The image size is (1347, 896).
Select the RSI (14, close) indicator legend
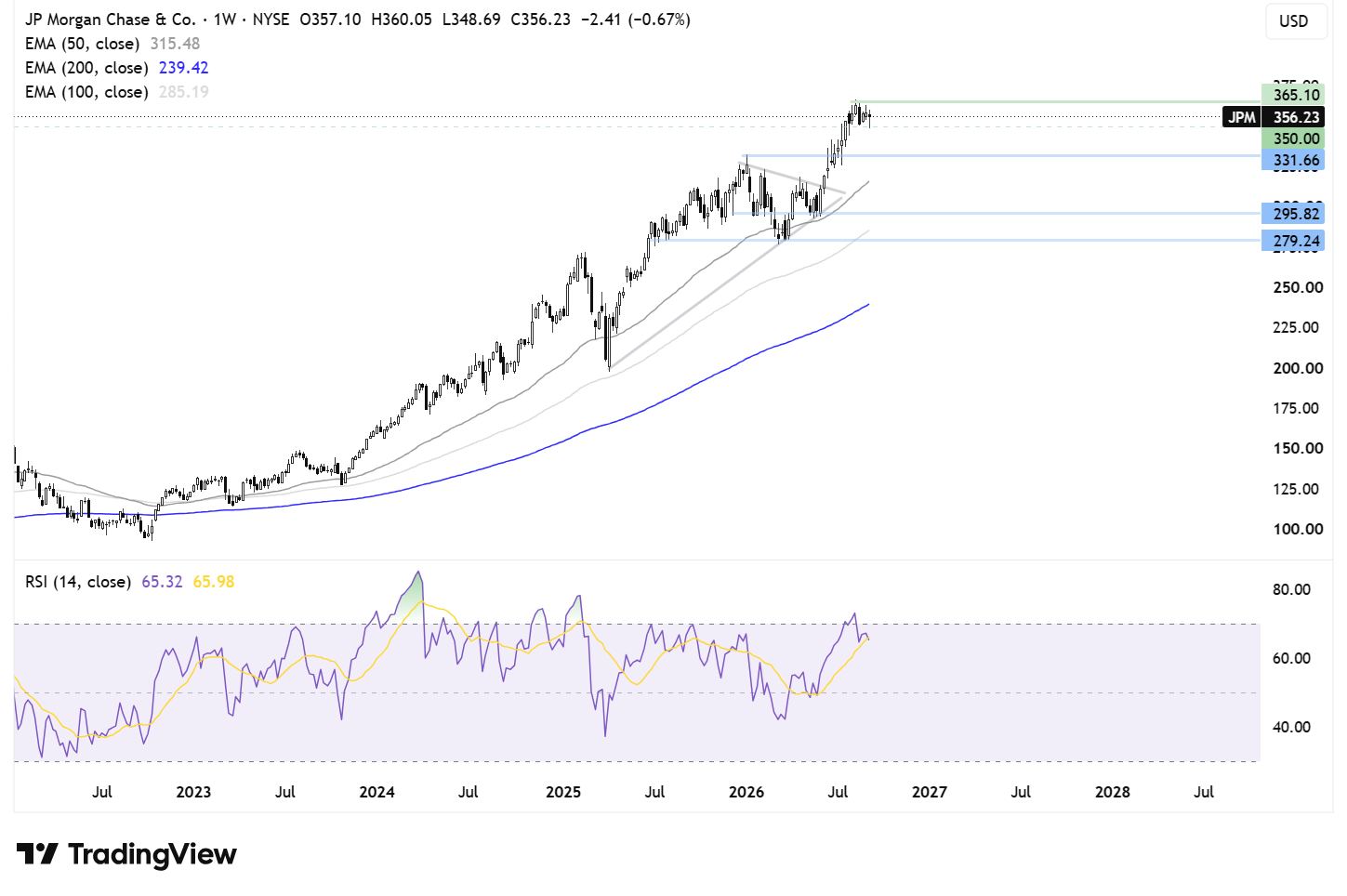(x=78, y=582)
